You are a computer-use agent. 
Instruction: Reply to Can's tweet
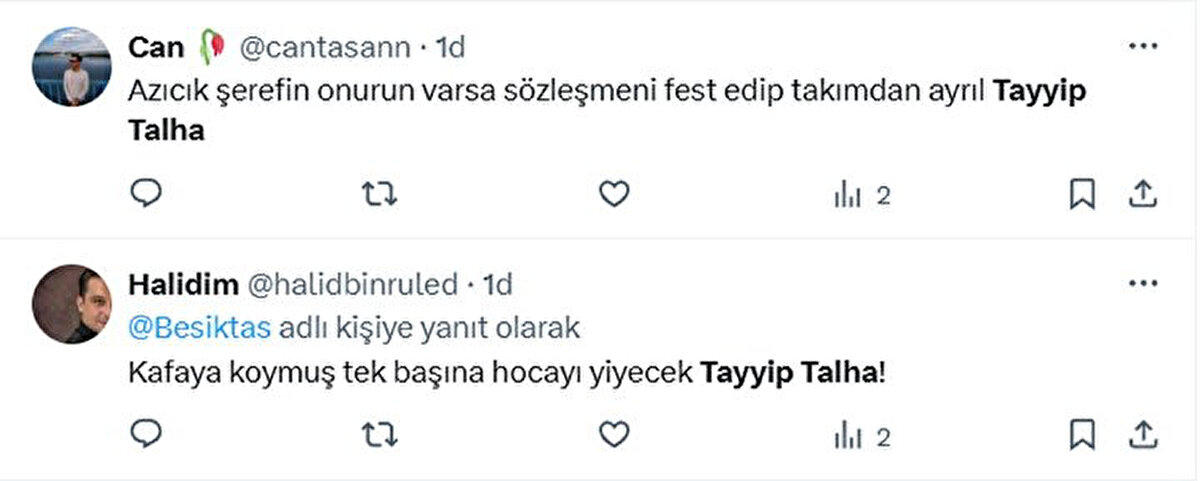146,194
